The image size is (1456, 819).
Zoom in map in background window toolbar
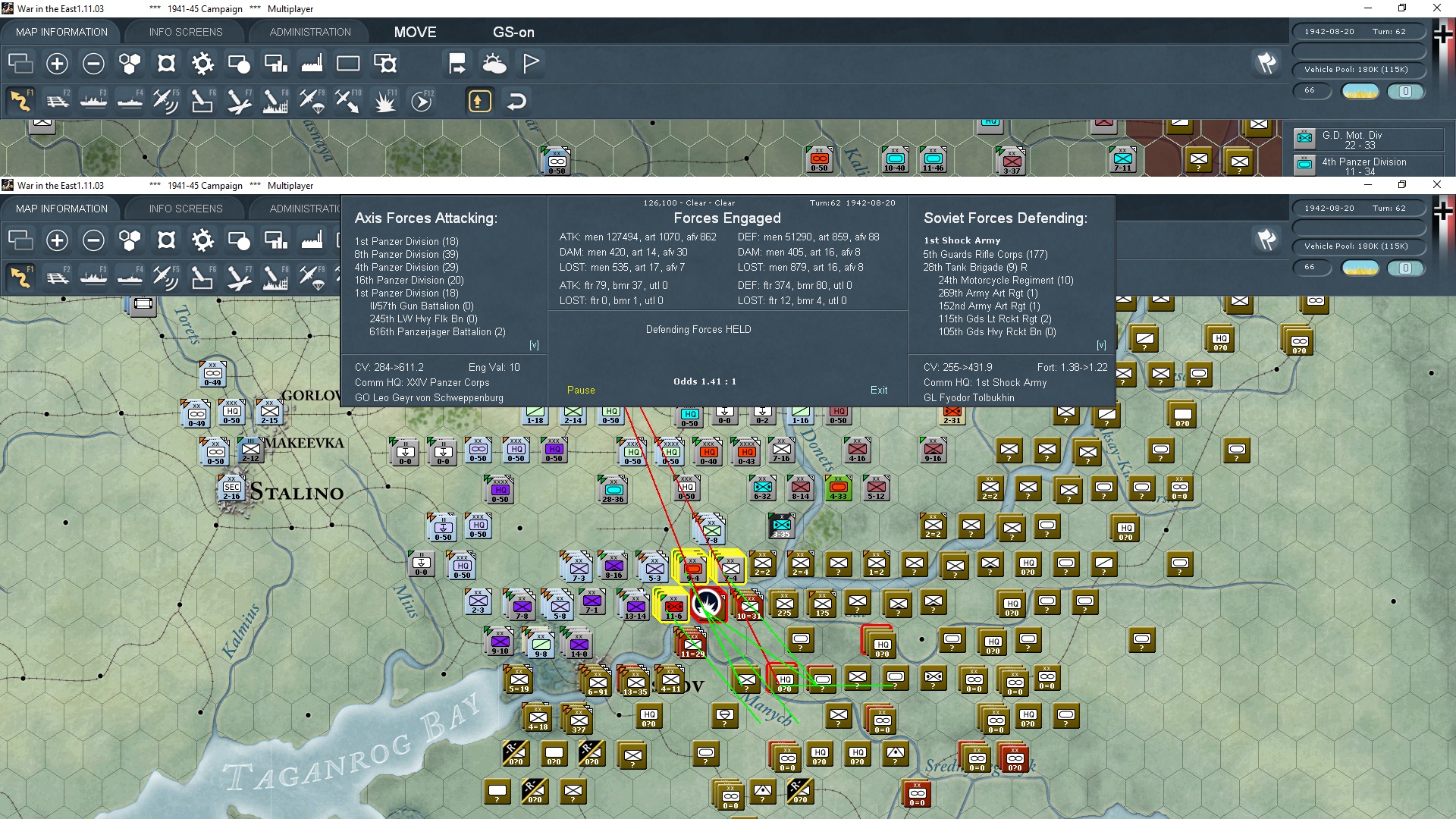point(57,64)
